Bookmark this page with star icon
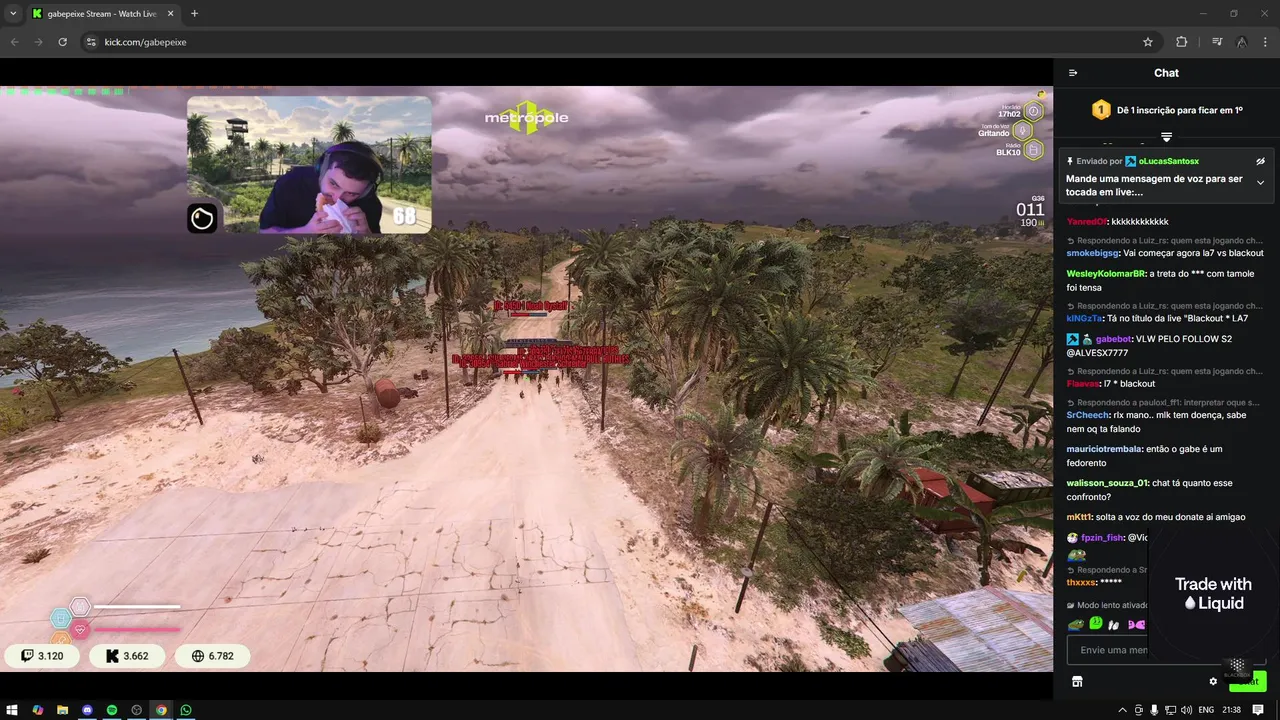The width and height of the screenshot is (1280, 720). click(x=1148, y=42)
